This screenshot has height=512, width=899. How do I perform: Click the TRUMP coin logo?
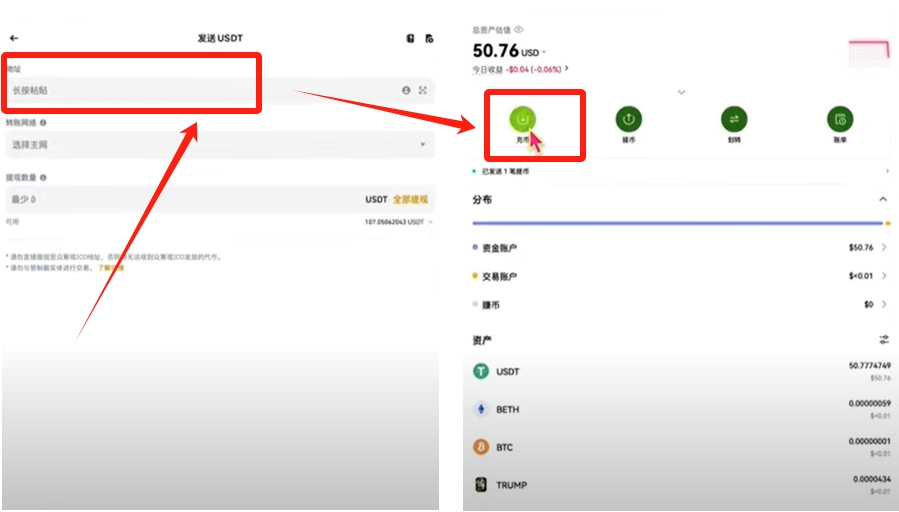(480, 484)
